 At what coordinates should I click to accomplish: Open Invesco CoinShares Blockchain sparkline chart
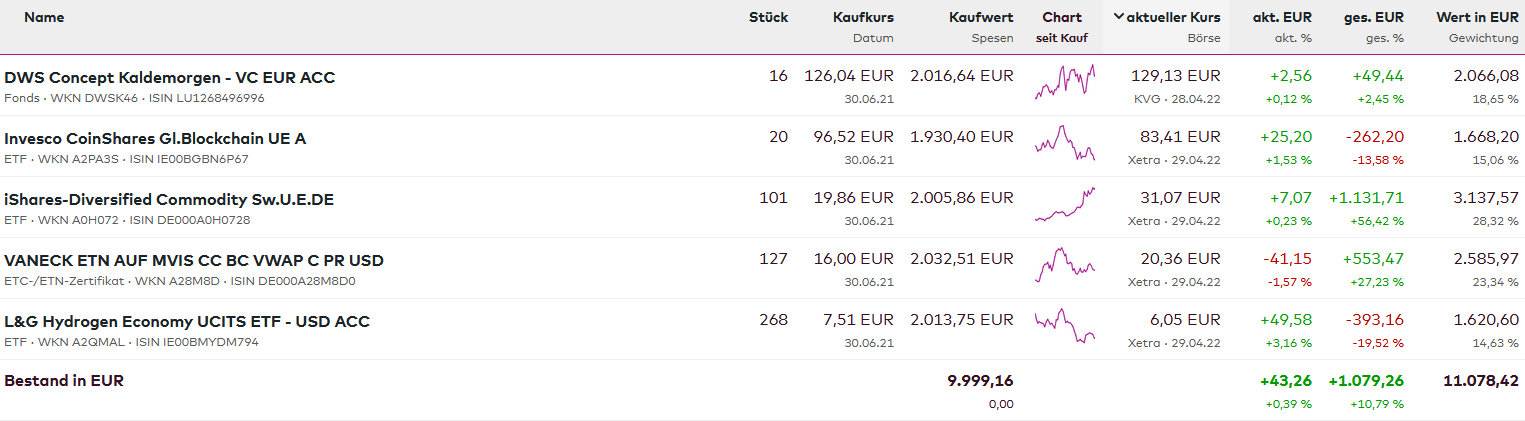[x=1065, y=143]
